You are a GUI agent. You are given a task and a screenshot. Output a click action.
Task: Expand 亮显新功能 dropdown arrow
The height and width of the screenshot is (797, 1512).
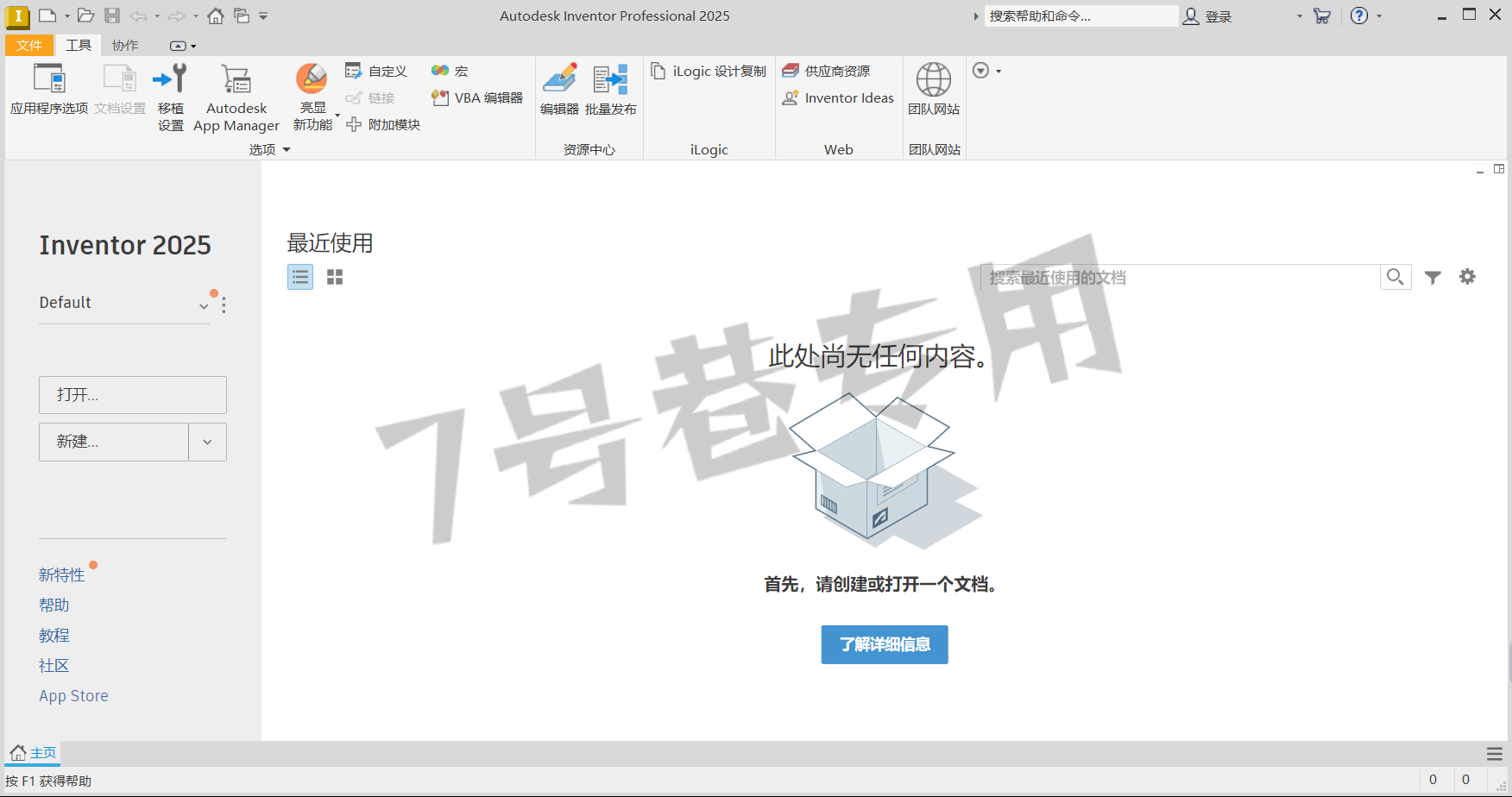[x=337, y=115]
